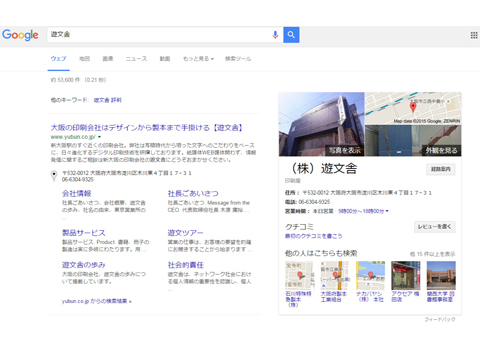Click the （株）遊文舎 panel title
Image resolution: width=480 pixels, height=360 pixels.
click(322, 169)
